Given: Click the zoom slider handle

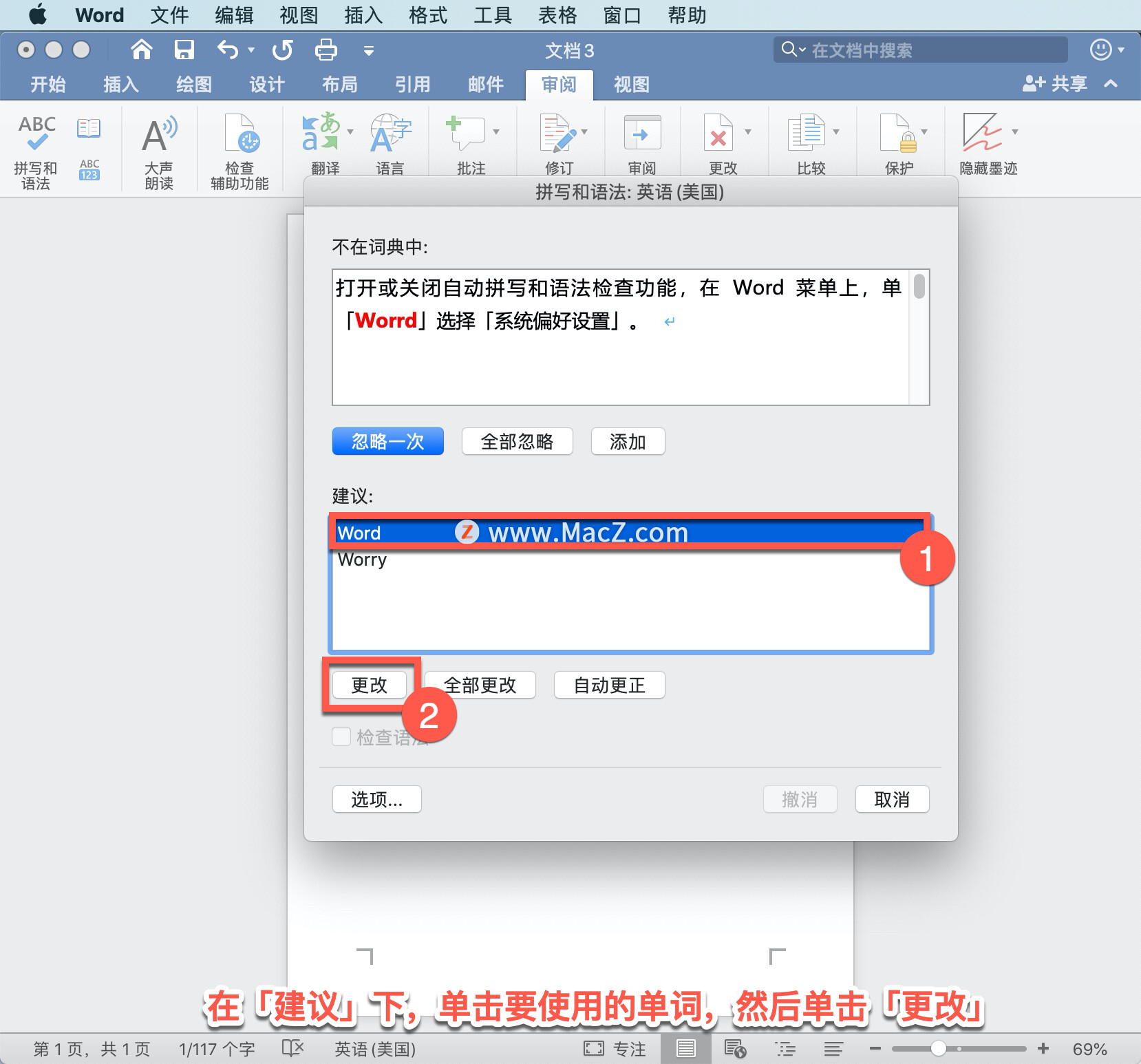Looking at the screenshot, I should coord(939,1048).
